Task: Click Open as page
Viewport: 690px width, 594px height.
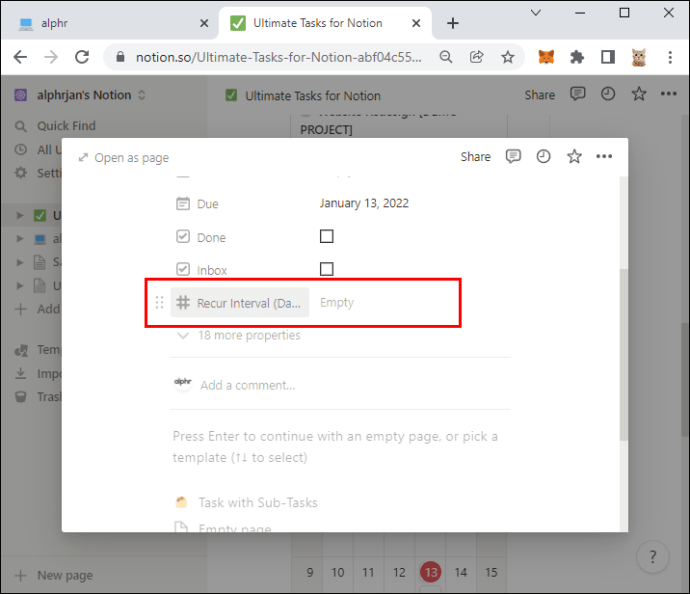Action: [124, 158]
